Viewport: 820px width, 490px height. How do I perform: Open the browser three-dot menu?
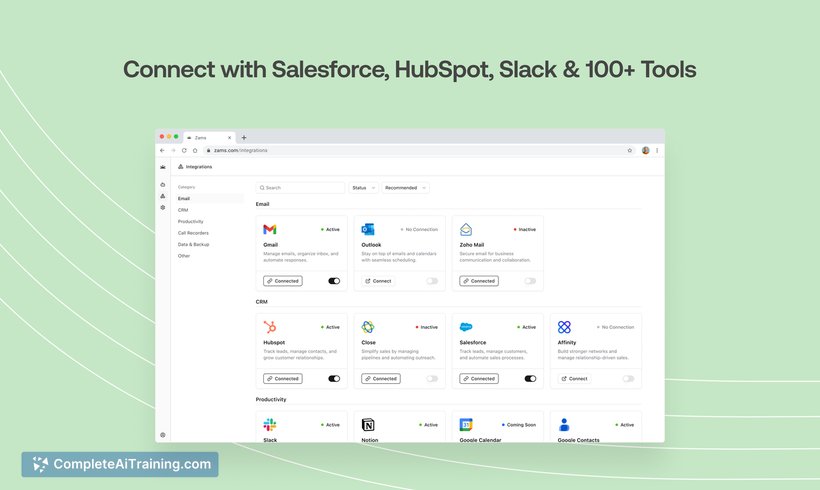coord(657,150)
